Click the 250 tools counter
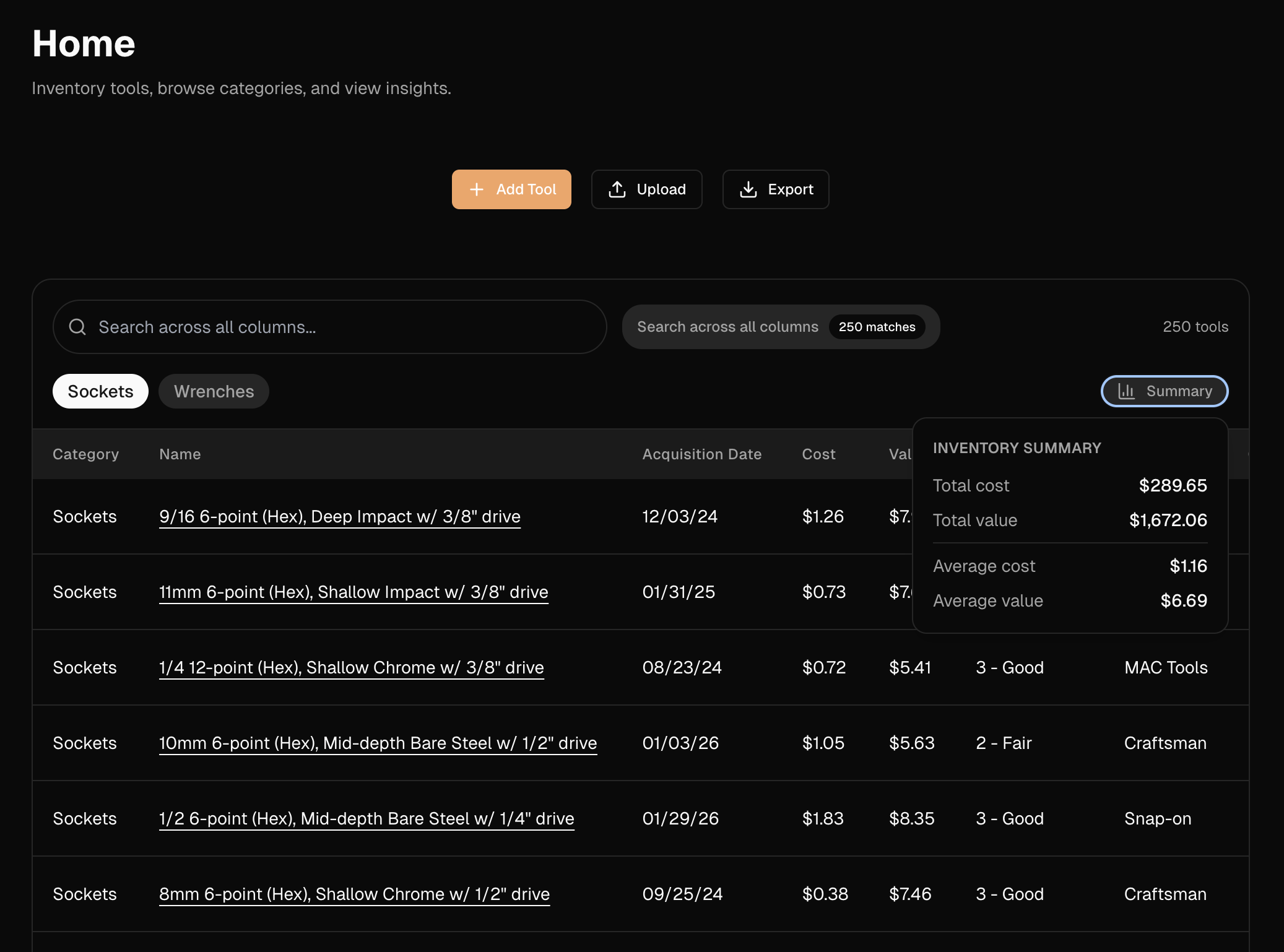Image resolution: width=1284 pixels, height=952 pixels. (x=1195, y=326)
